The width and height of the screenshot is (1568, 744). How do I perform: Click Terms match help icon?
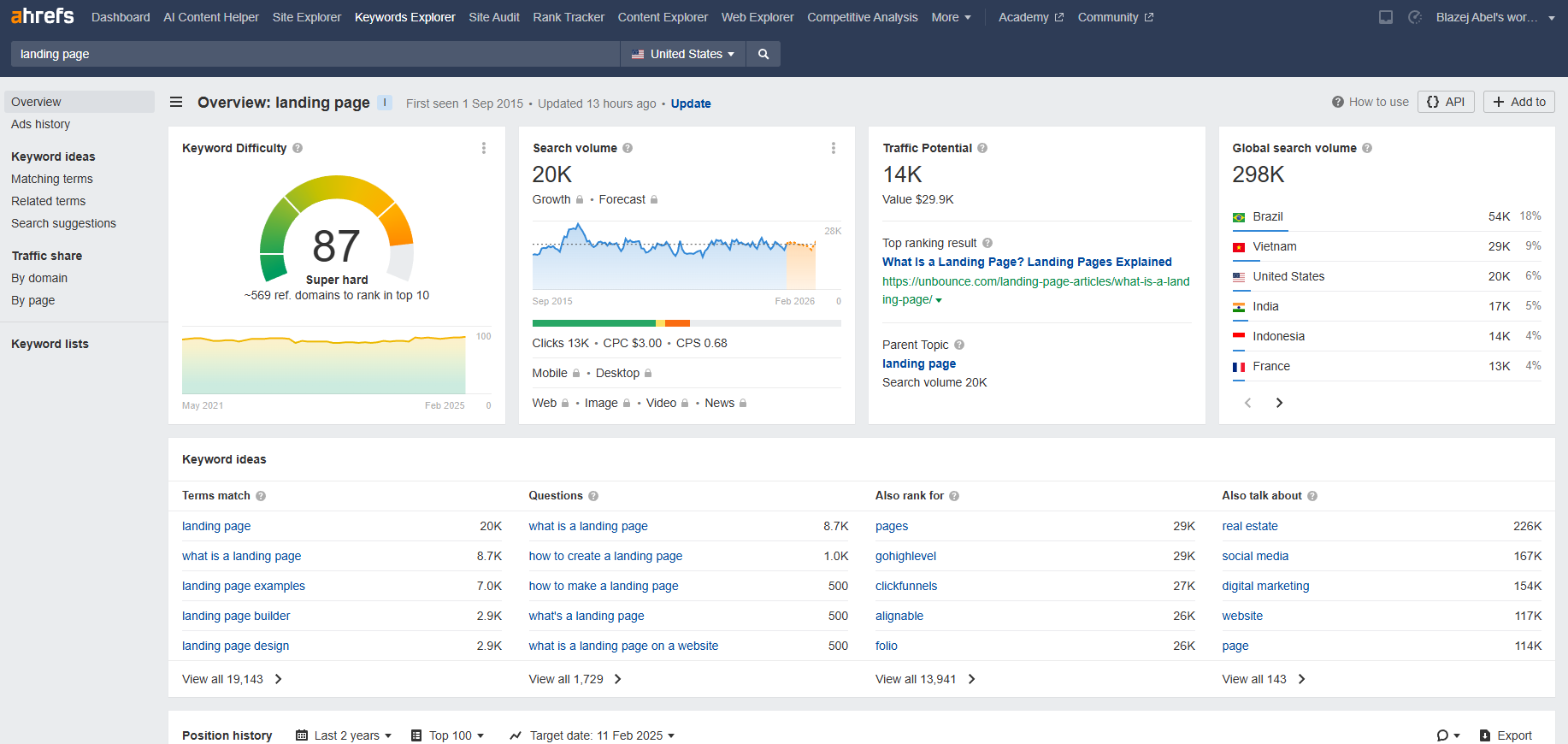pyautogui.click(x=261, y=496)
